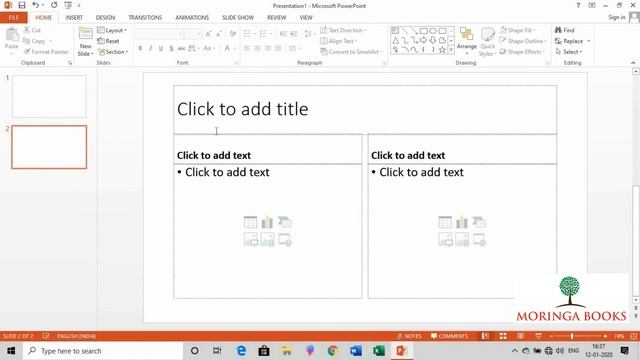The width and height of the screenshot is (640, 360).
Task: Toggle Underline formatting
Action: 161,49
